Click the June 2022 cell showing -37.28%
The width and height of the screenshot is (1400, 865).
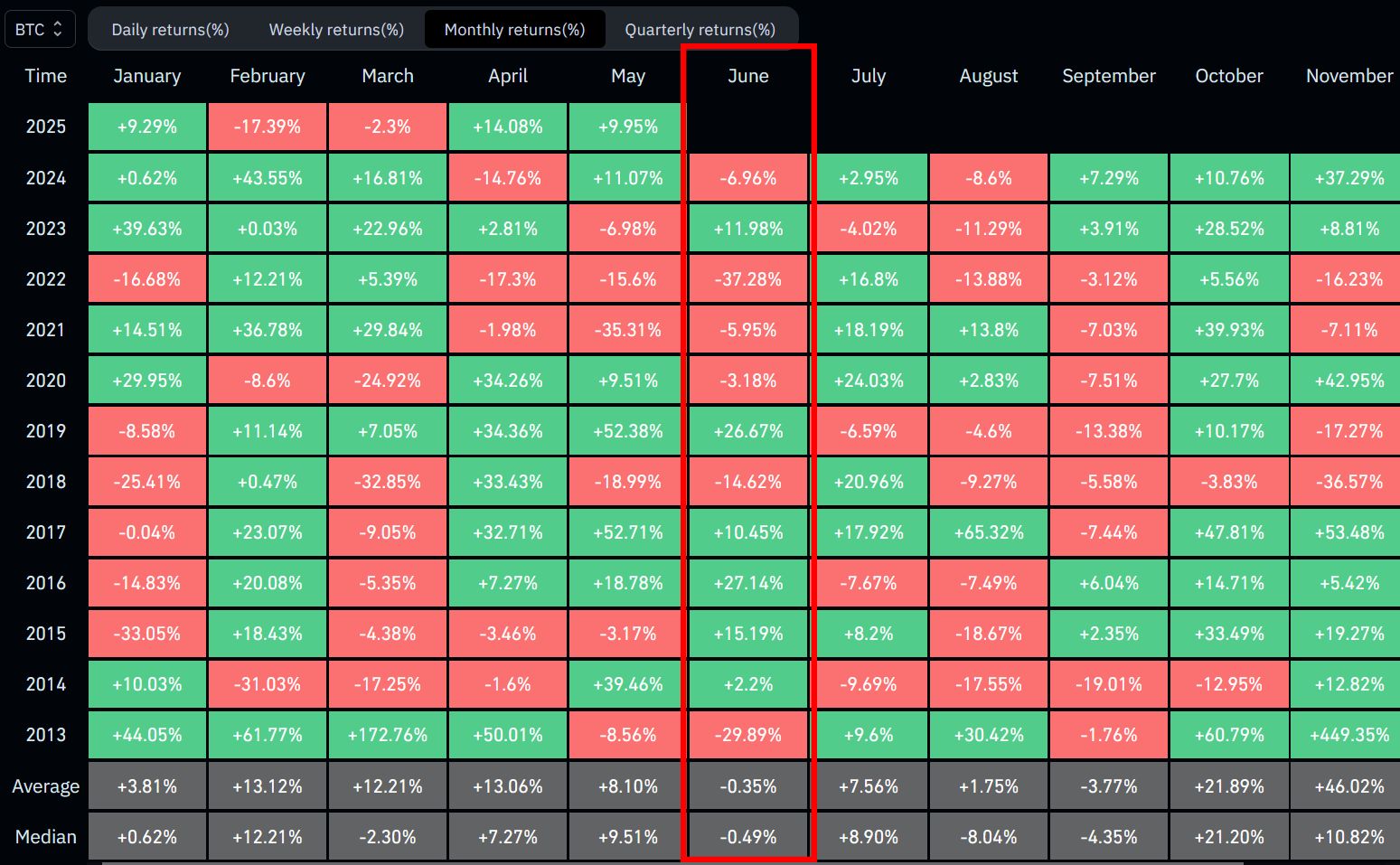click(x=747, y=279)
